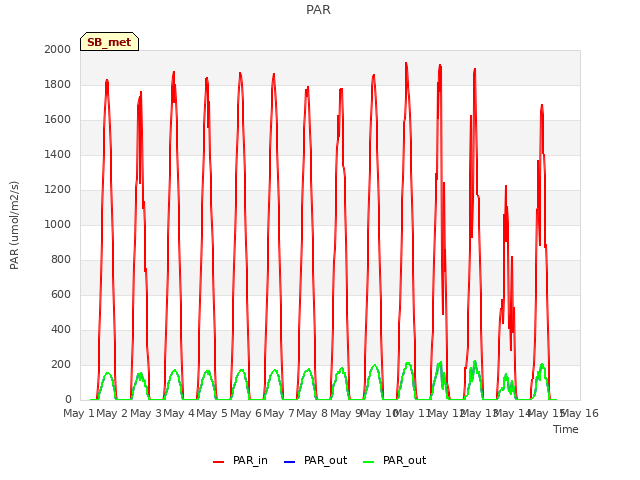Click the Time x-axis title
Screen dimensions: 640x480
pos(566,429)
